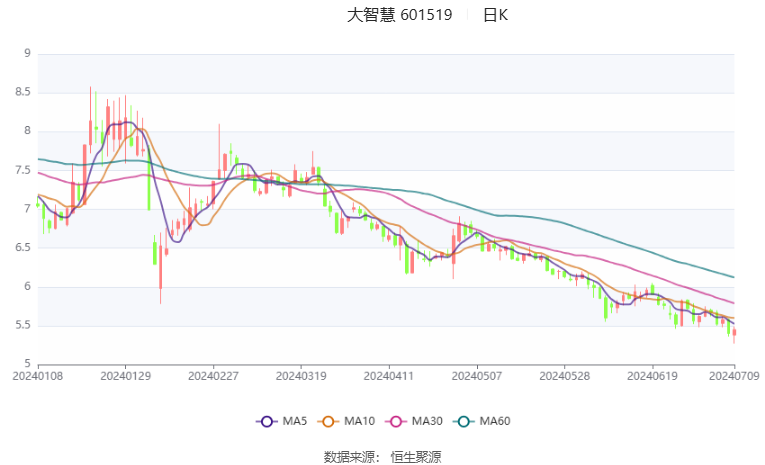Click the 9 price axis label
The image size is (765, 465).
point(27,53)
